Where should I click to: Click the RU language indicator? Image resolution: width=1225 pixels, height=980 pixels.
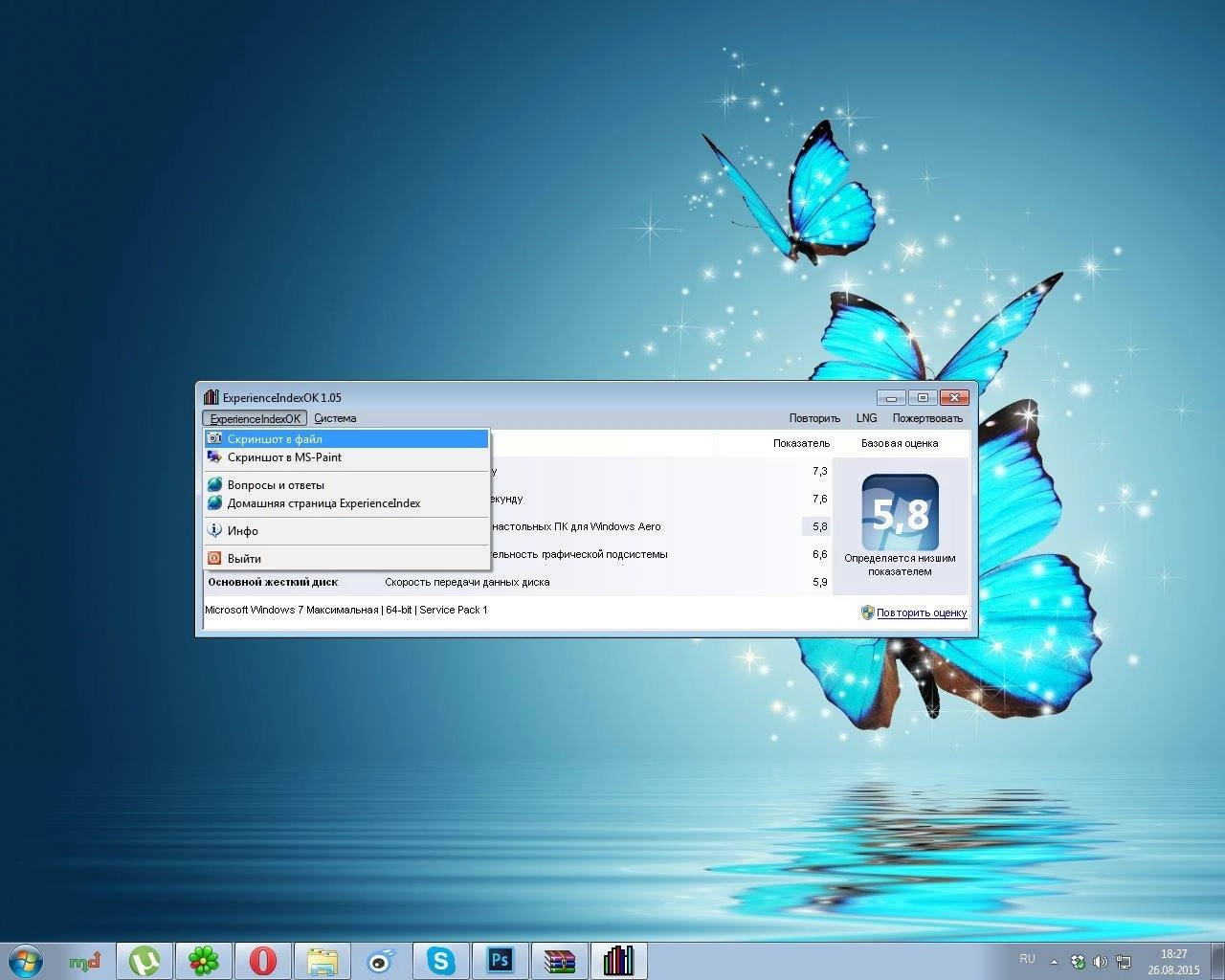[1027, 958]
